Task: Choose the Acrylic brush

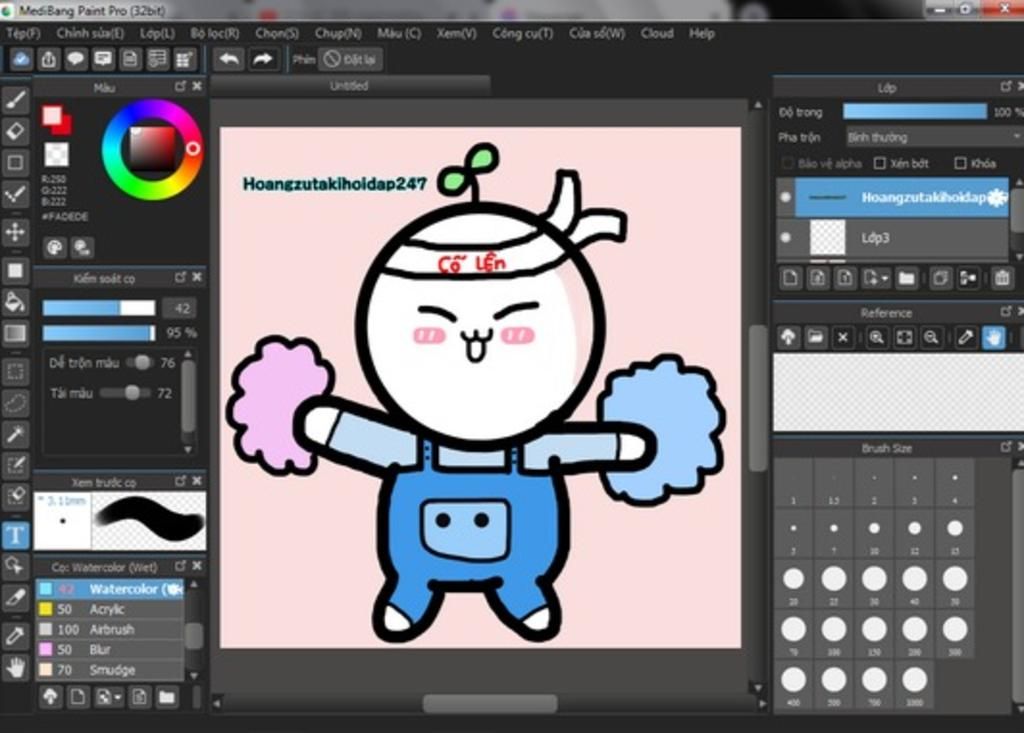Action: click(x=110, y=610)
